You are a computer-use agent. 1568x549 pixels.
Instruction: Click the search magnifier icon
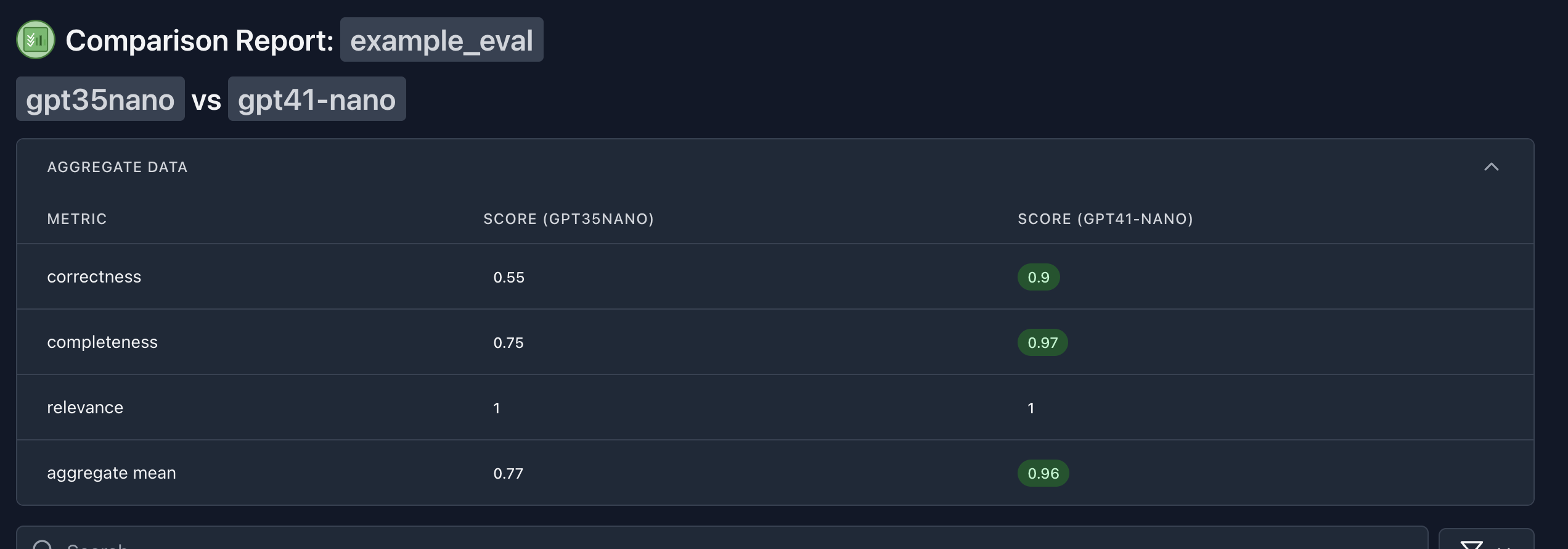(x=43, y=544)
